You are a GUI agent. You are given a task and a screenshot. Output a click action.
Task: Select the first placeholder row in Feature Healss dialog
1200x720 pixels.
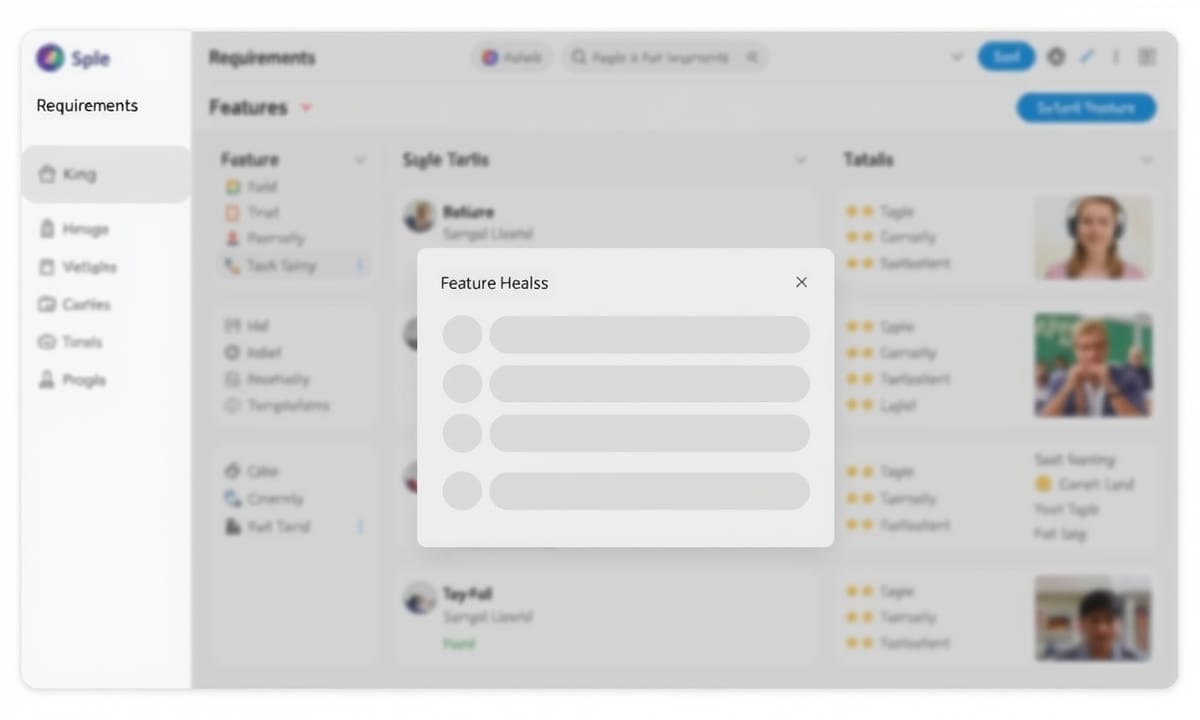coord(626,334)
